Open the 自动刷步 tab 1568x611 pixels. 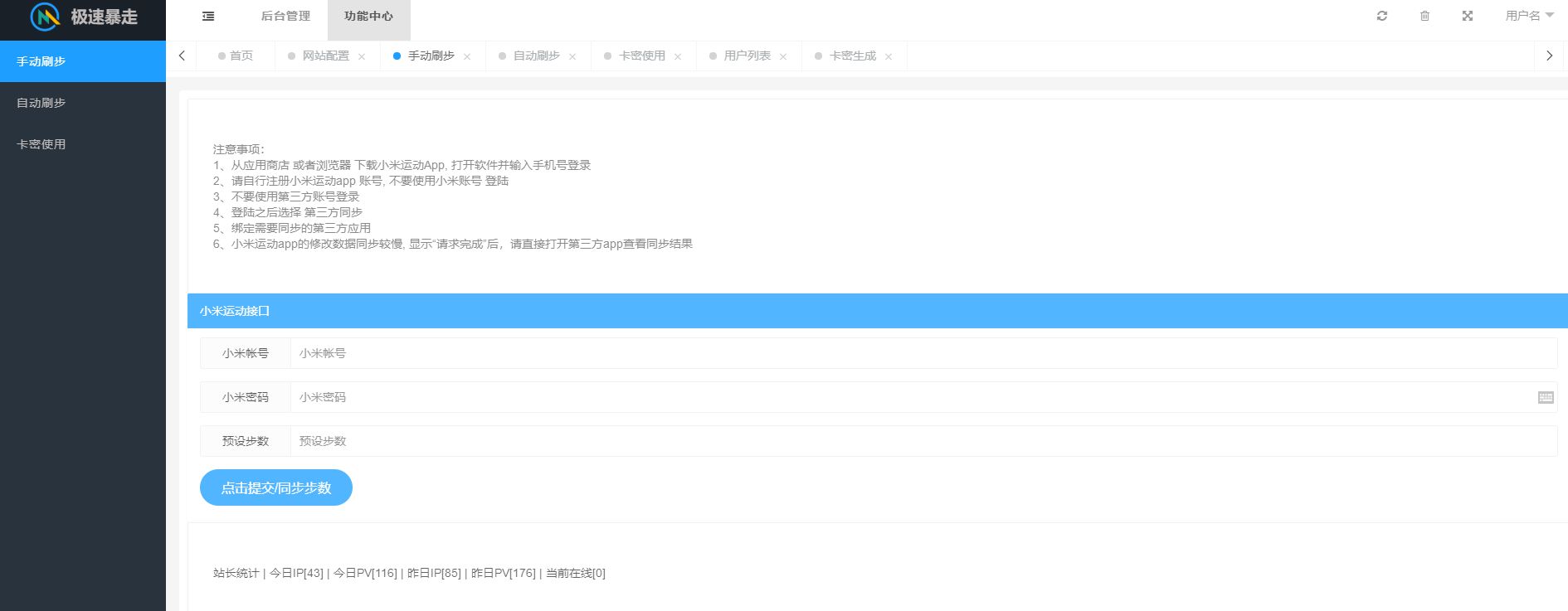click(x=536, y=56)
